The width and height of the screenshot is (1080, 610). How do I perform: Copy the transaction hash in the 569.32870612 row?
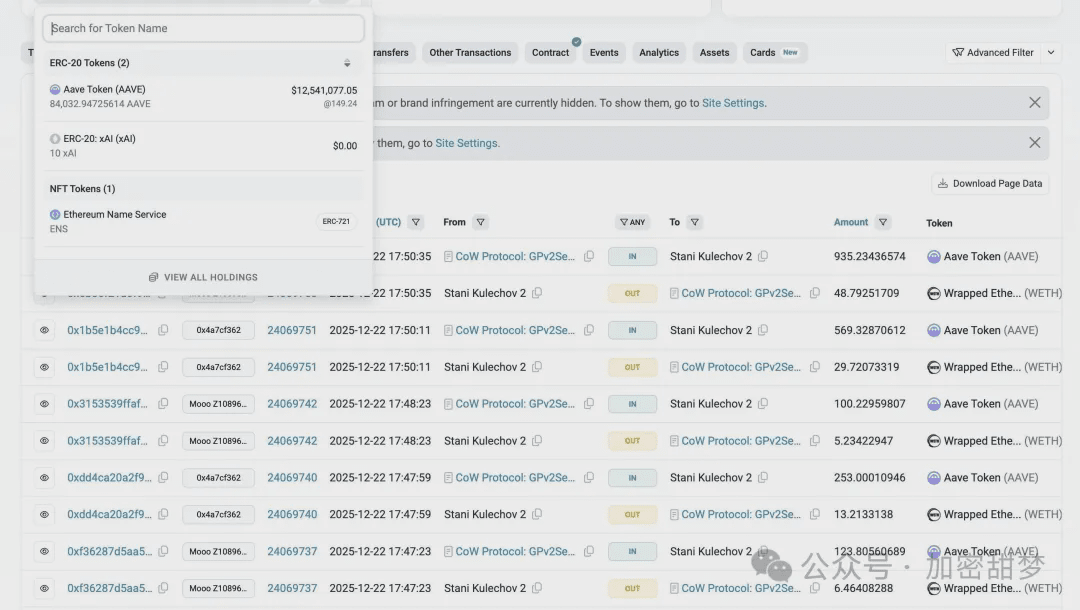click(163, 330)
